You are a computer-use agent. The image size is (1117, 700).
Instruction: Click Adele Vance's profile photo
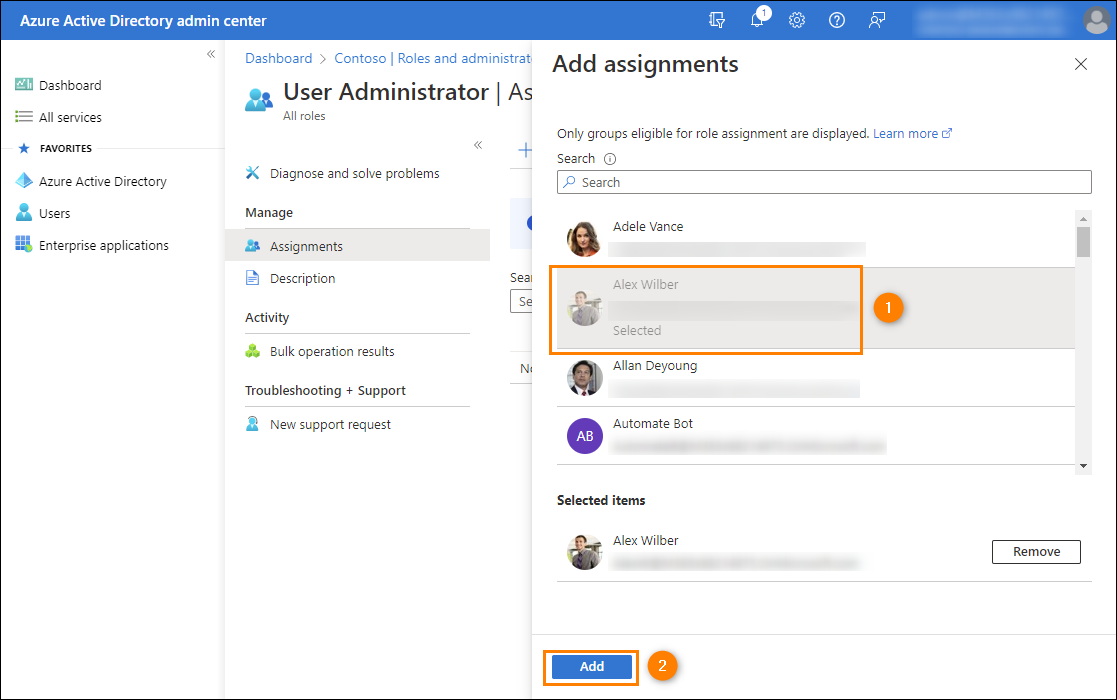click(584, 239)
